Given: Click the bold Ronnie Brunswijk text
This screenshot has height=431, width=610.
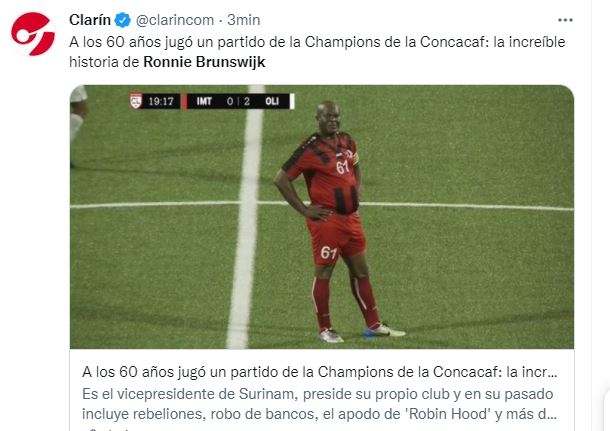Looking at the screenshot, I should click(x=204, y=62).
